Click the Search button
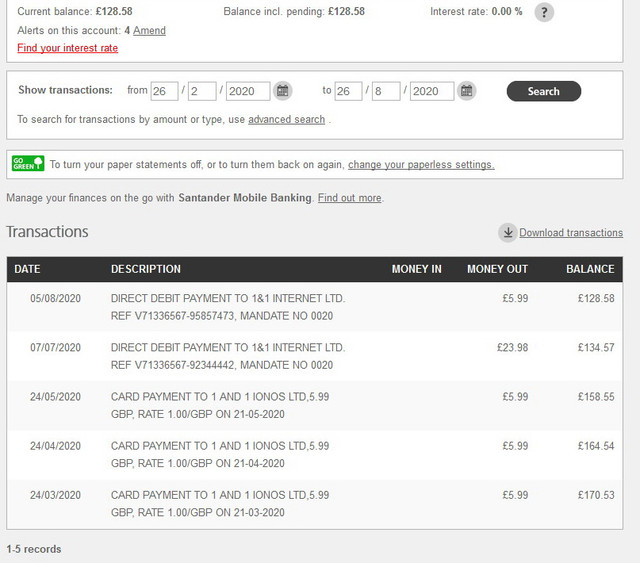The width and height of the screenshot is (640, 563). tap(544, 91)
